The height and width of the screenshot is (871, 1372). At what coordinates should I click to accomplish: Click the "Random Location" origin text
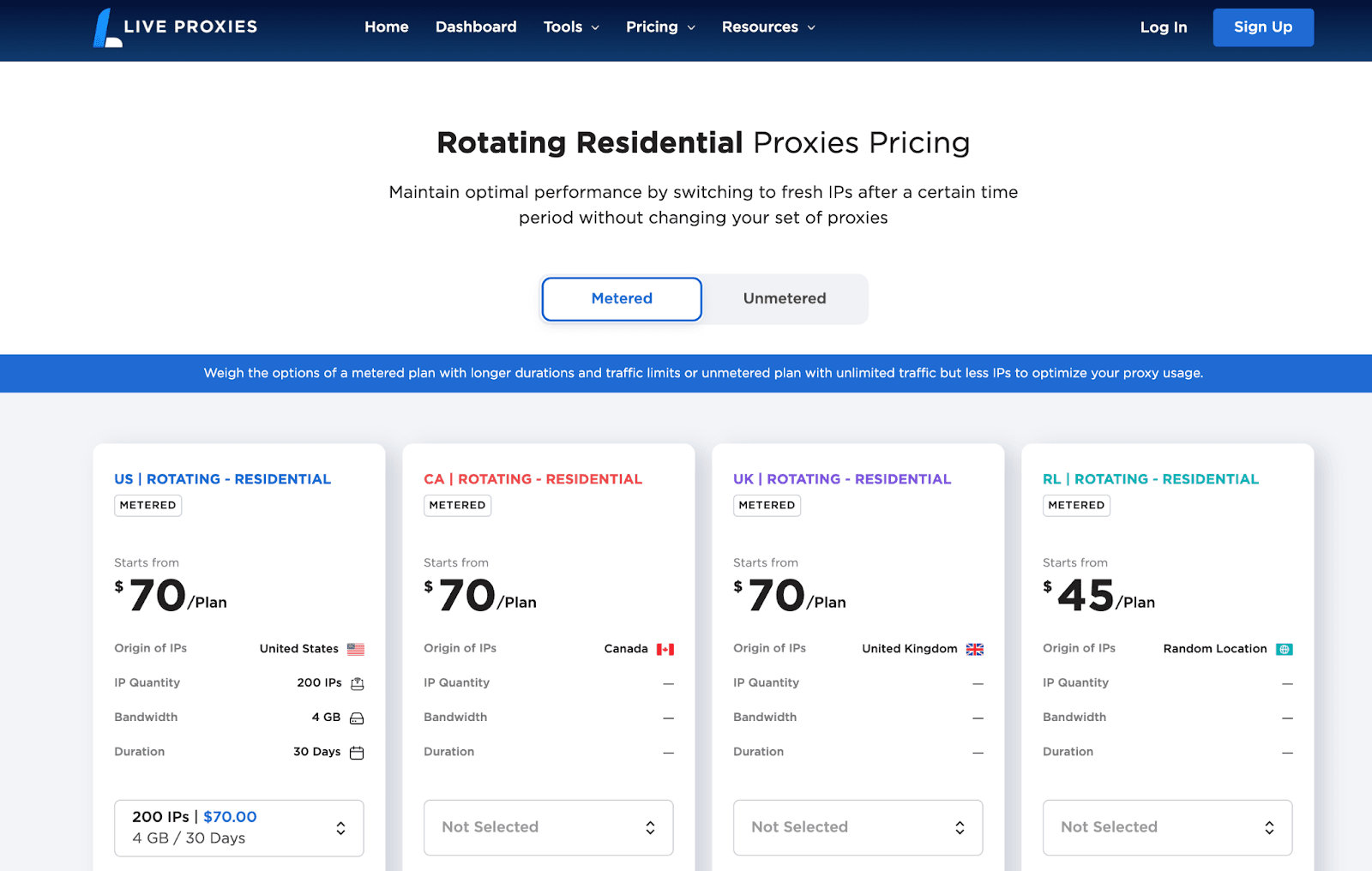pyautogui.click(x=1215, y=649)
